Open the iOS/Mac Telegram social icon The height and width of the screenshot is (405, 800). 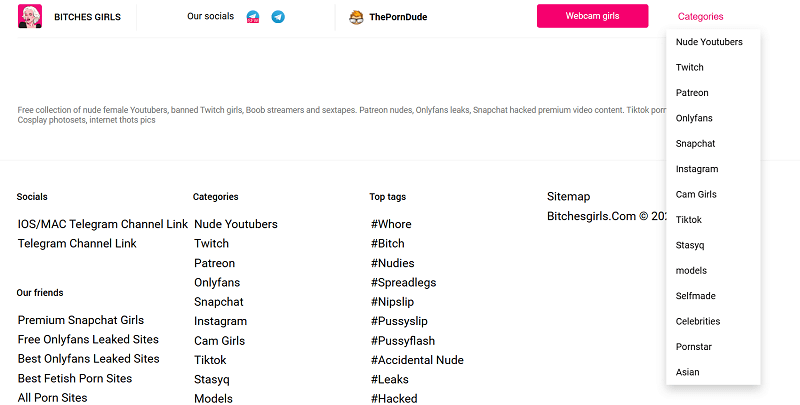[253, 17]
